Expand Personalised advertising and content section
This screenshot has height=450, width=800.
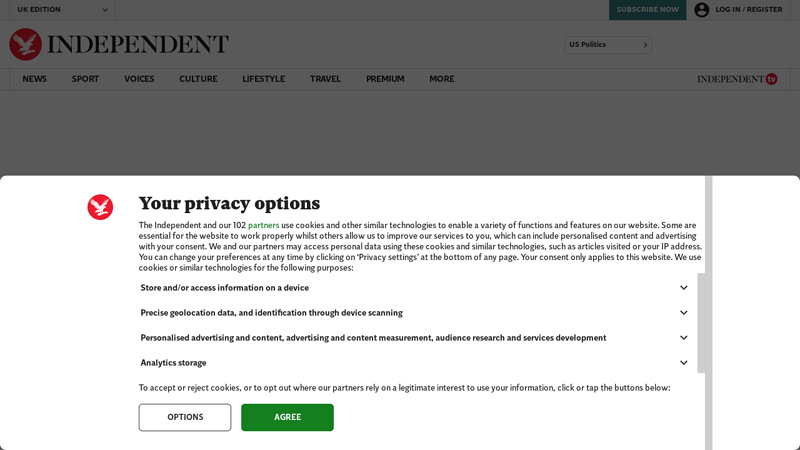pos(414,338)
